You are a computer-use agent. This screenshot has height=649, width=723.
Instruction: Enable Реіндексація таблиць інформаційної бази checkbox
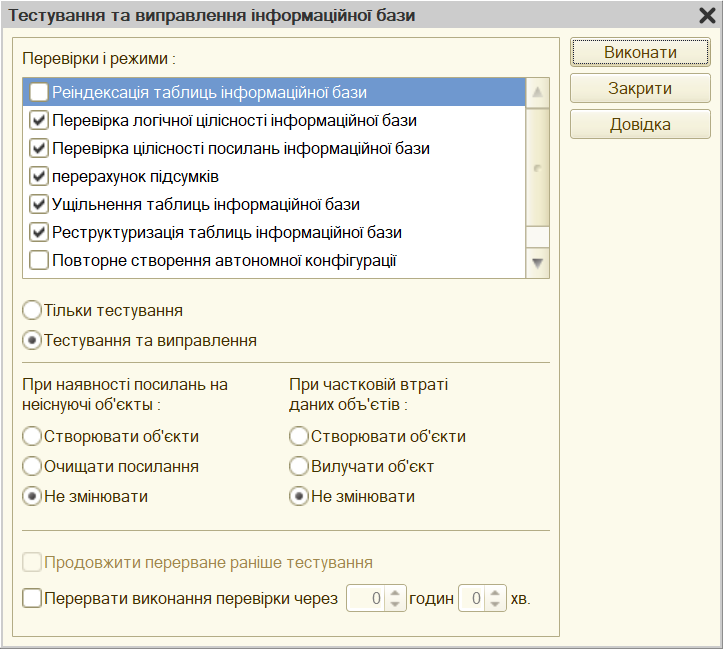click(x=39, y=92)
